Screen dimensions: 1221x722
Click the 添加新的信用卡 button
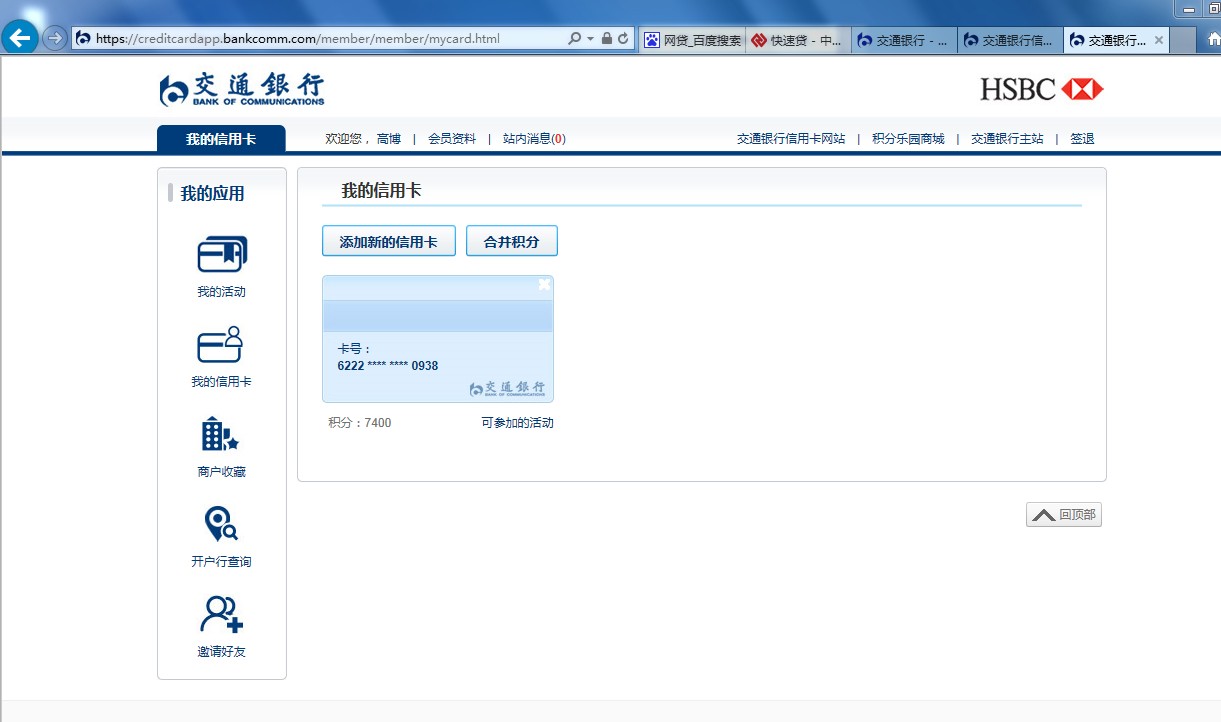[x=388, y=241]
